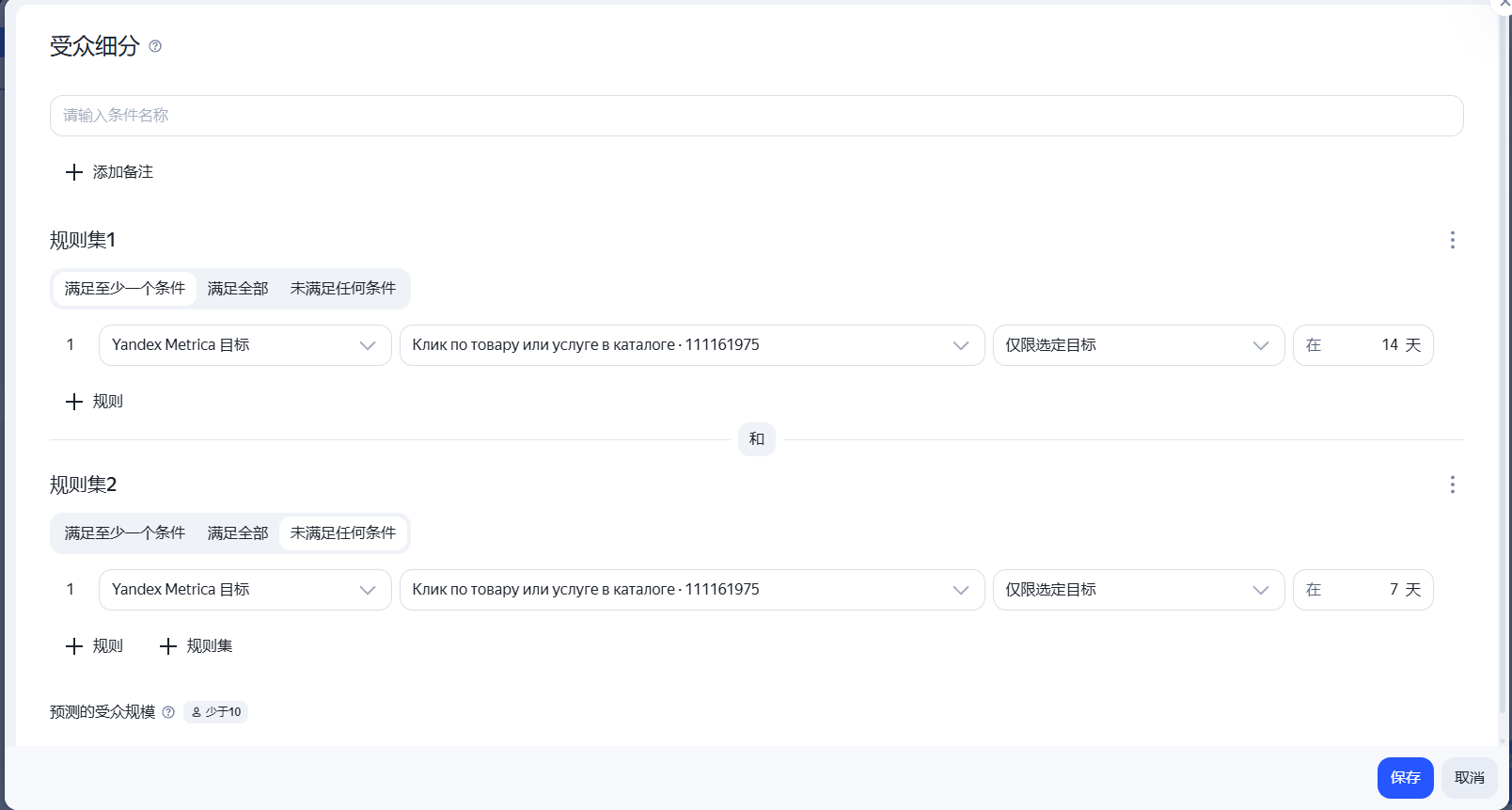Focus the 请输入条件名称 name field
The height and width of the screenshot is (810, 1512).
pyautogui.click(x=756, y=116)
